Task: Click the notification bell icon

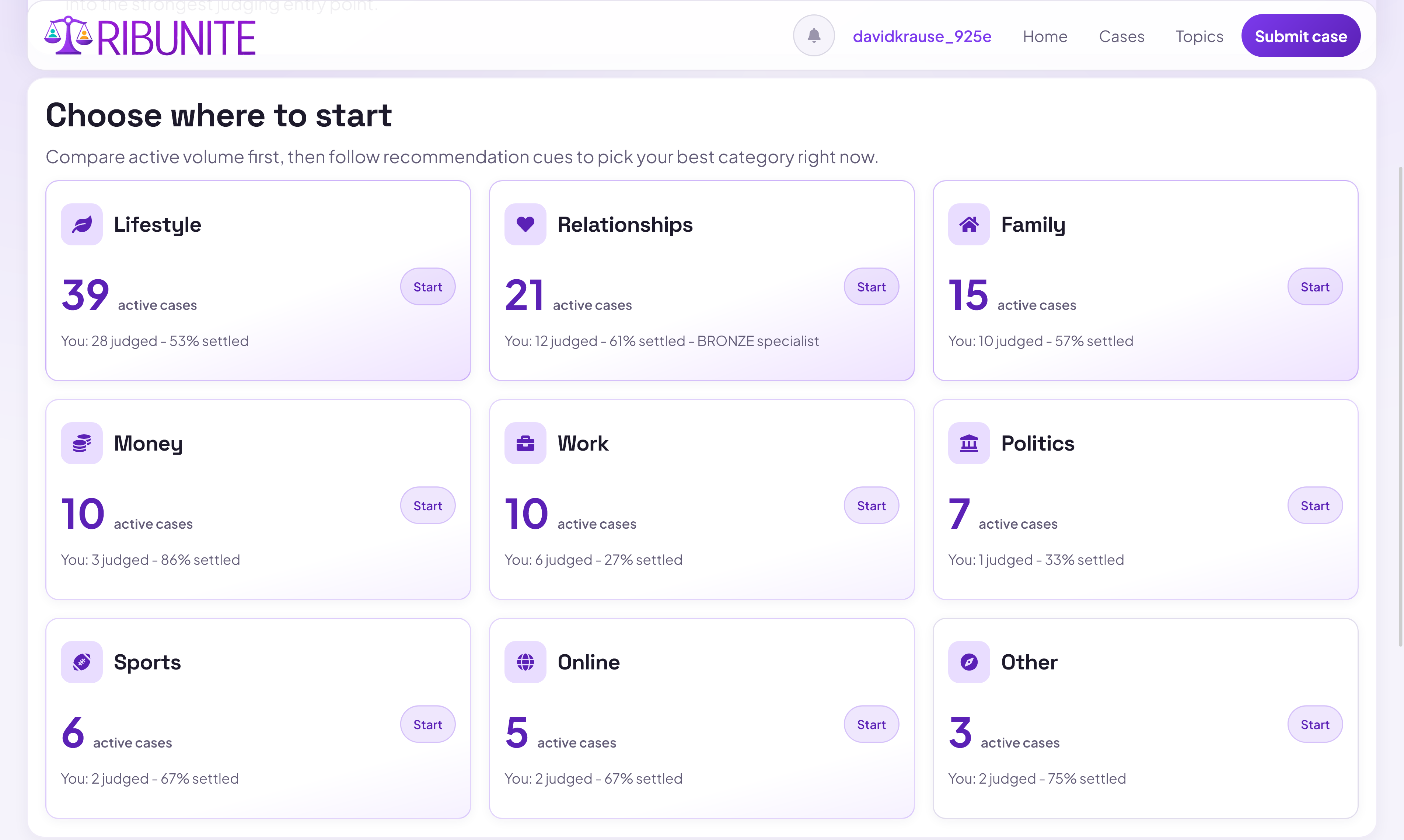Action: (814, 36)
